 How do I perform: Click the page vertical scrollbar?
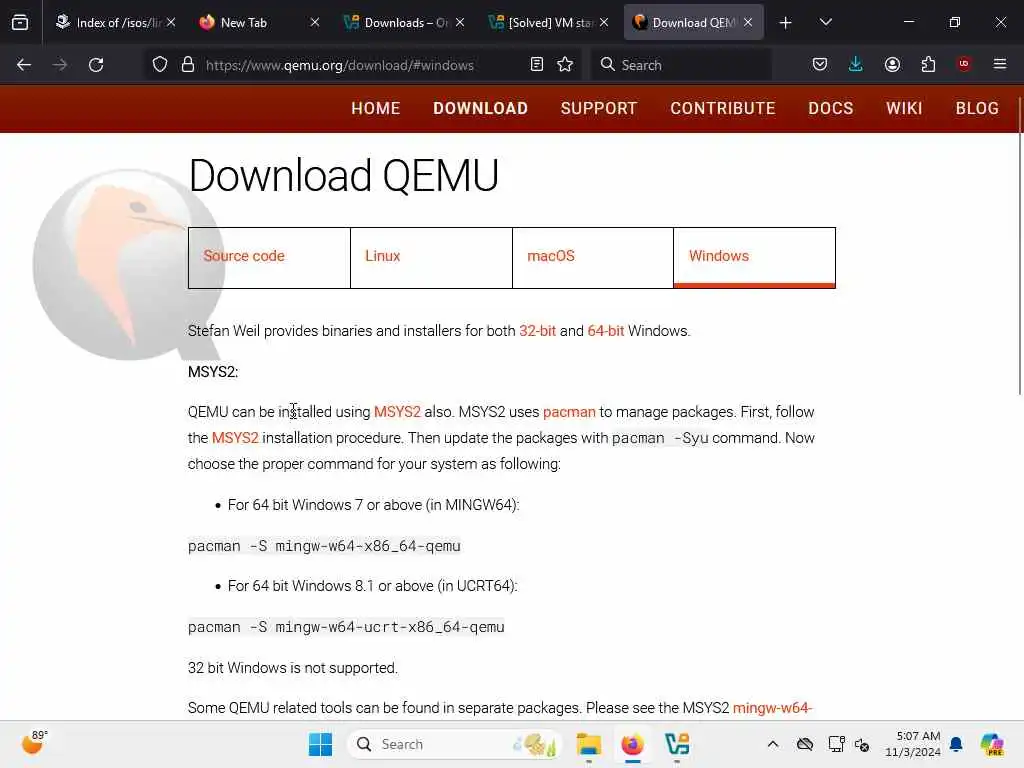pyautogui.click(x=1020, y=246)
